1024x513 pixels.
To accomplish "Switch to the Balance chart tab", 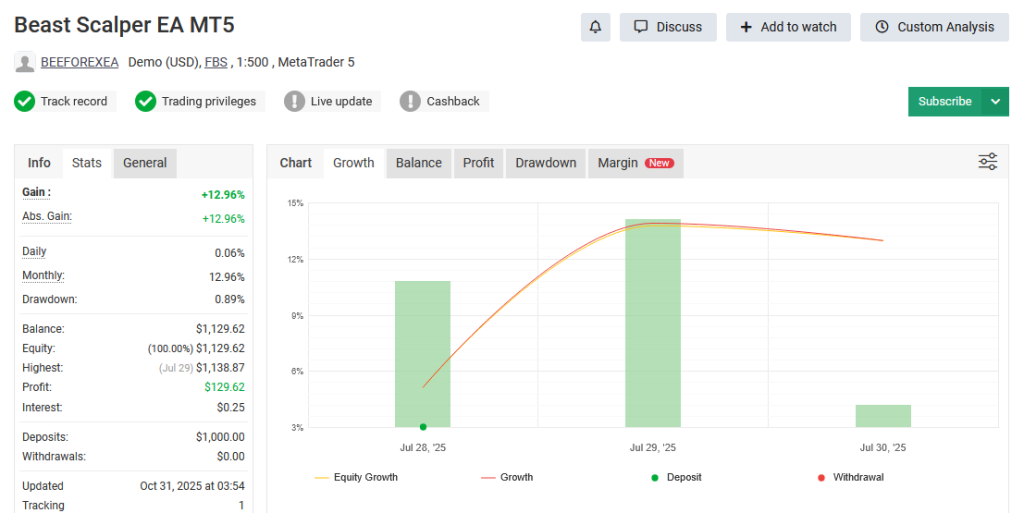I will (x=419, y=163).
